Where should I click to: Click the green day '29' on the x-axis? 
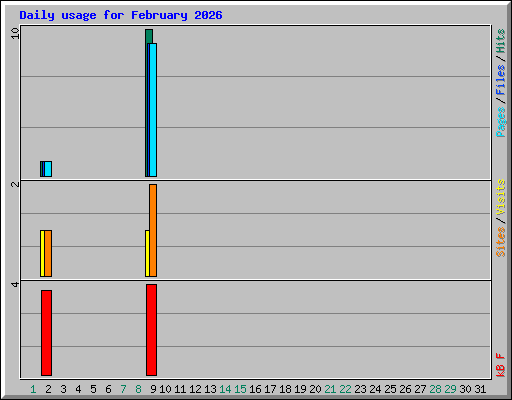click(450, 389)
